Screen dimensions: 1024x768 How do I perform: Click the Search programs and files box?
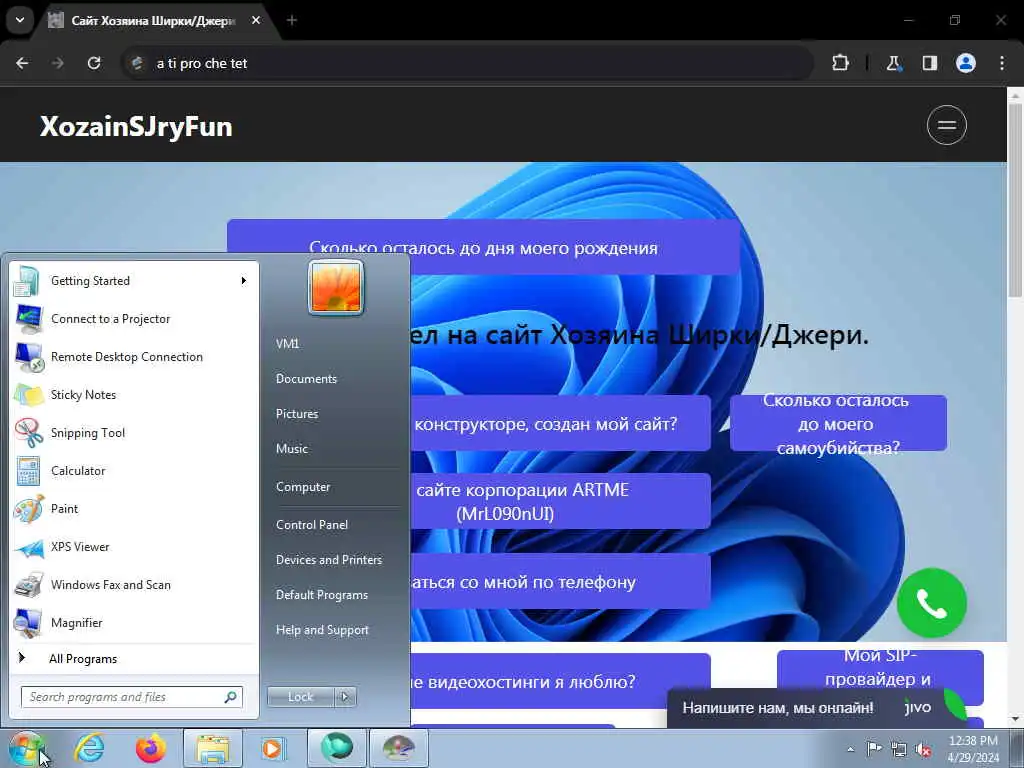pos(131,697)
